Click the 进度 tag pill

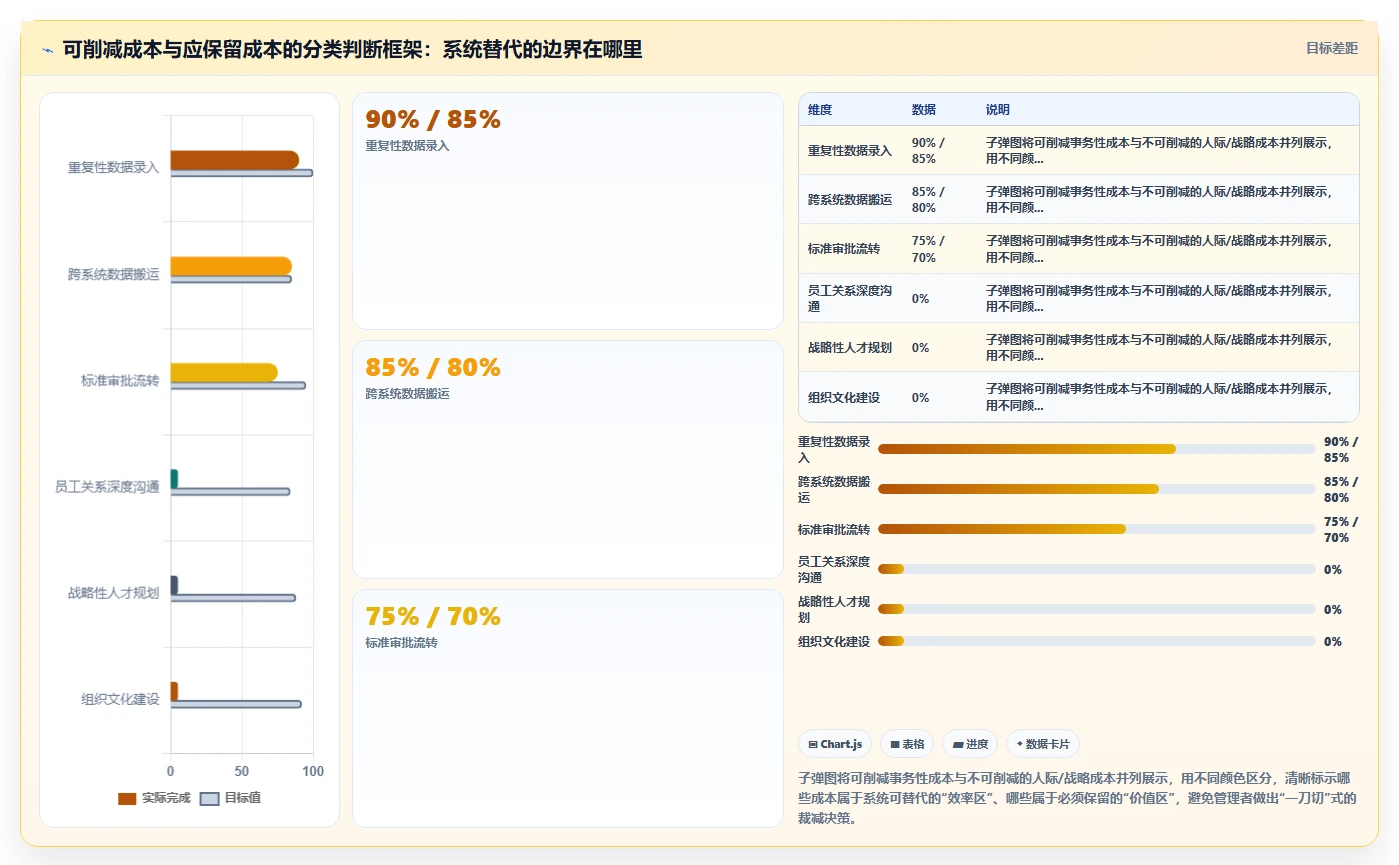pos(970,744)
